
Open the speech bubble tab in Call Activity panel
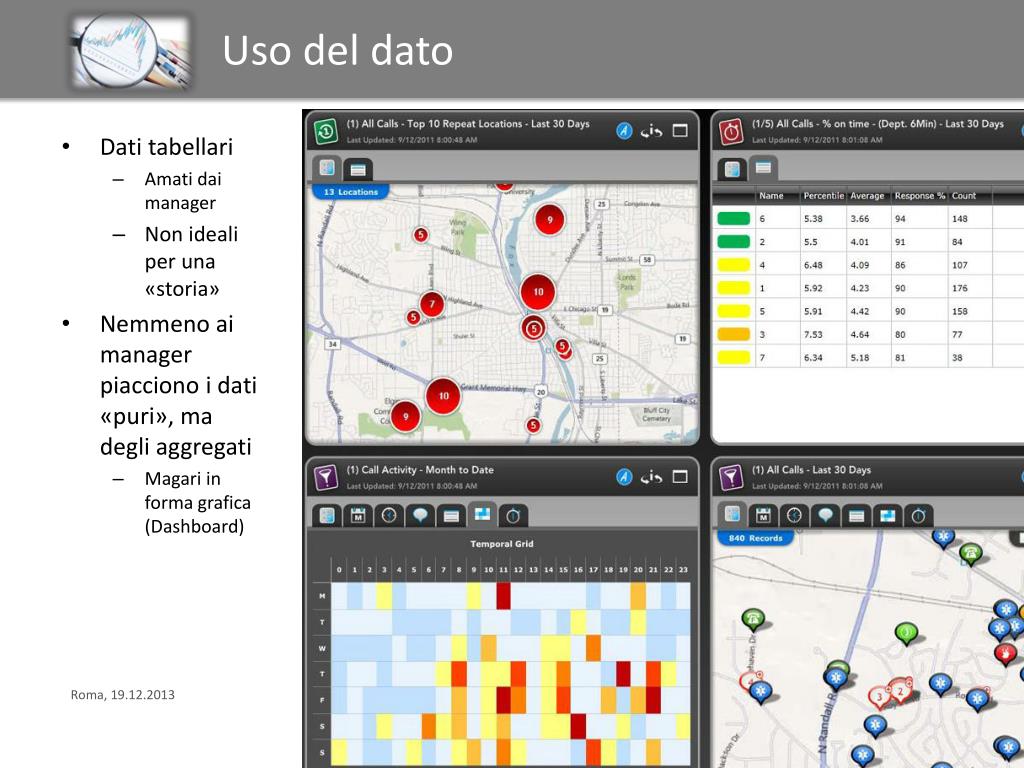click(420, 516)
